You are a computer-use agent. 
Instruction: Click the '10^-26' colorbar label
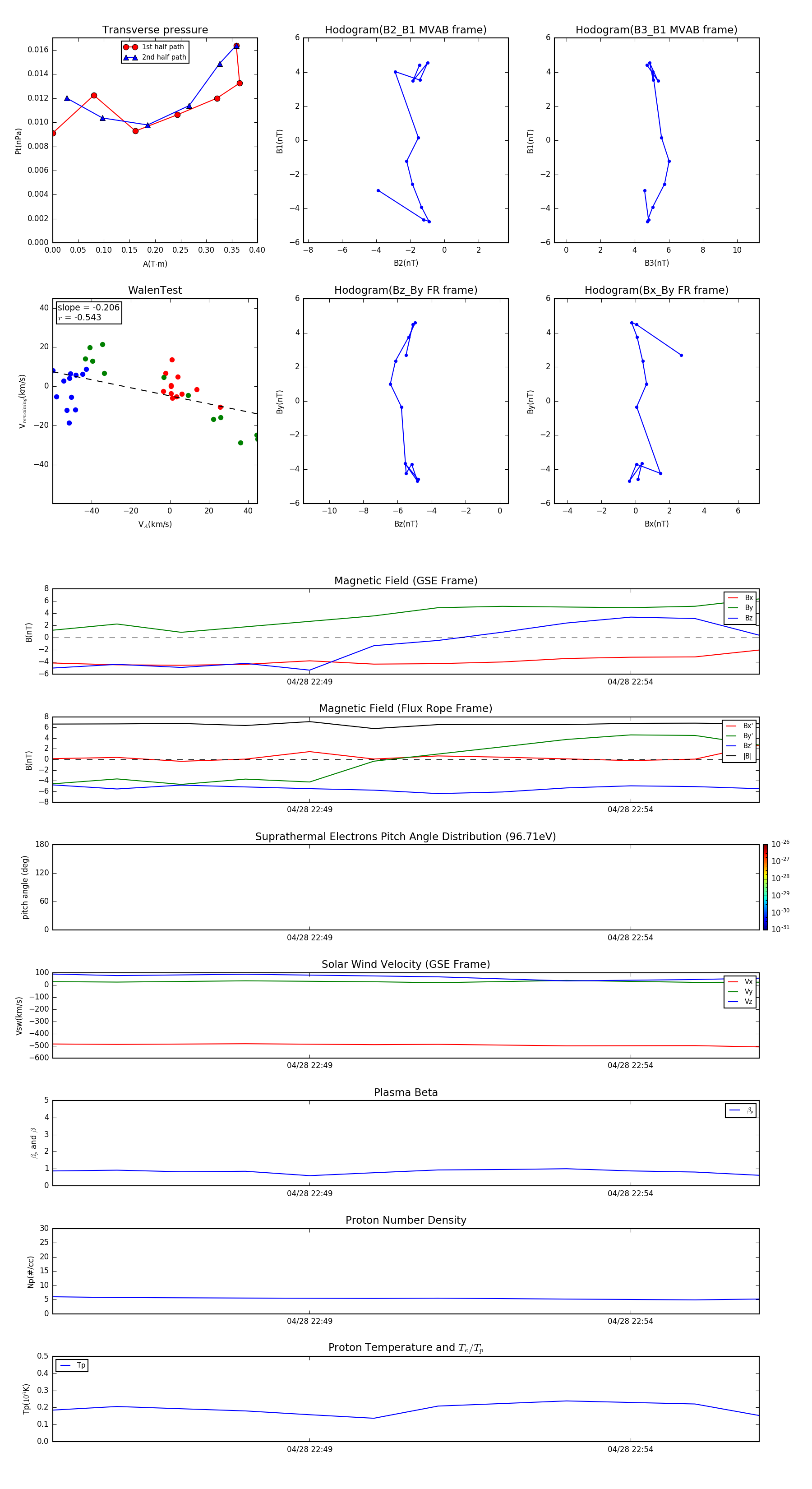780,844
